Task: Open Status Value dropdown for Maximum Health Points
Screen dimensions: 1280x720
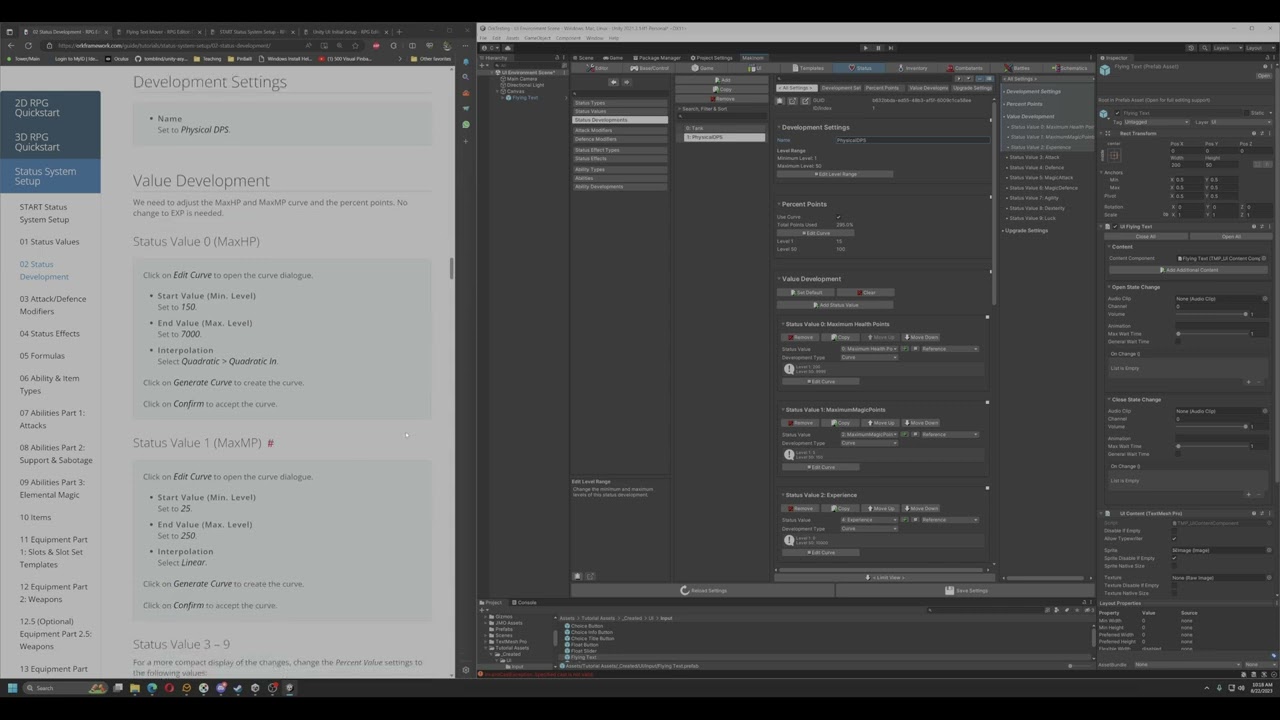Action: pyautogui.click(x=869, y=349)
